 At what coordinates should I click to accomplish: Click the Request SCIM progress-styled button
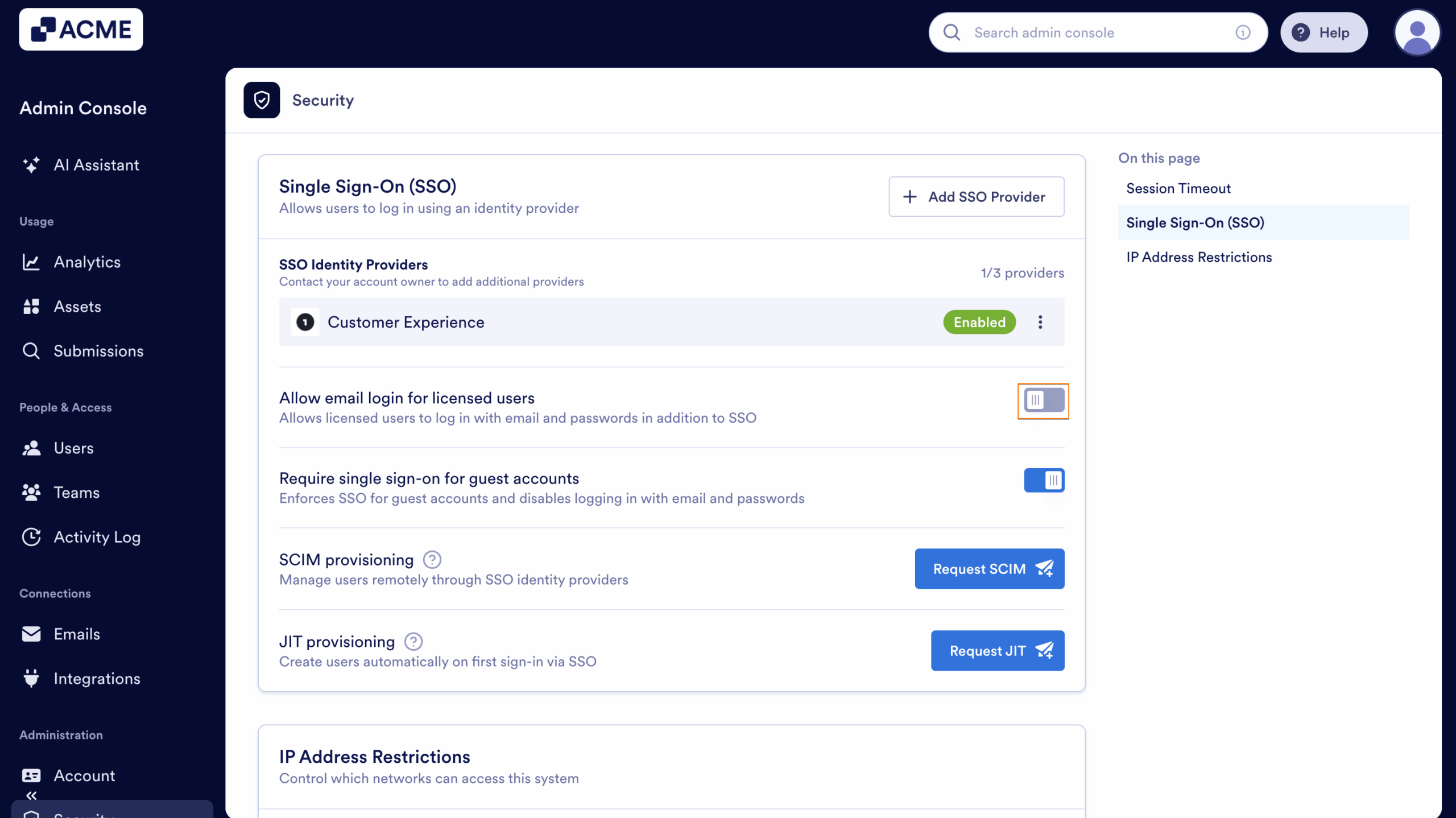(x=989, y=568)
